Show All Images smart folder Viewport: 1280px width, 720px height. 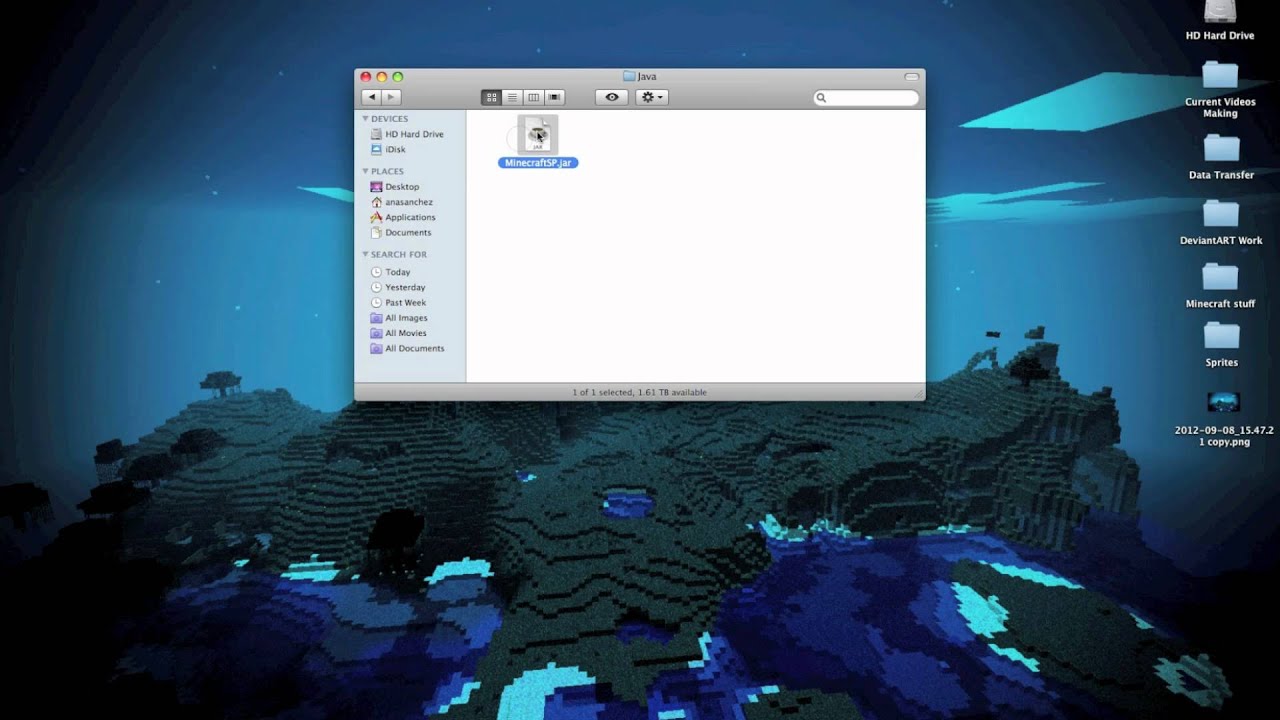pyautogui.click(x=398, y=318)
